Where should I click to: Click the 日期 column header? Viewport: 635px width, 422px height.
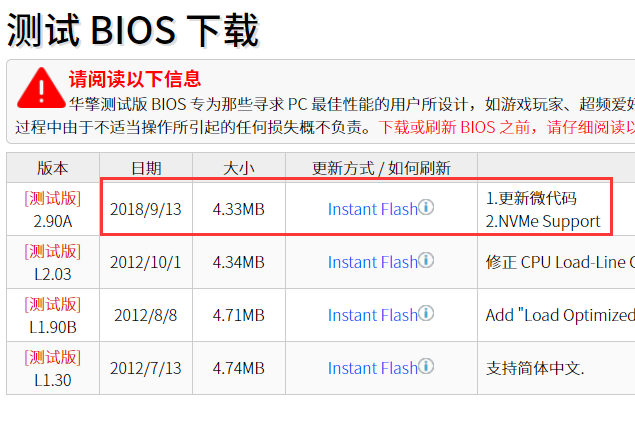[x=146, y=168]
